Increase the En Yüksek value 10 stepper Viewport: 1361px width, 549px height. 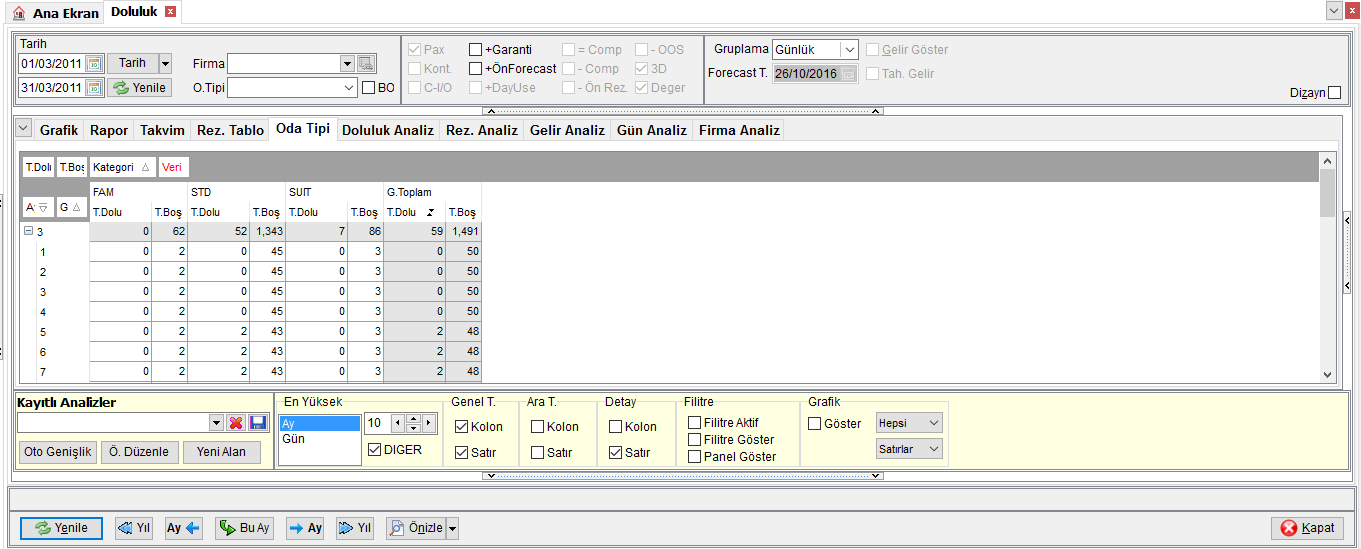[x=413, y=418]
